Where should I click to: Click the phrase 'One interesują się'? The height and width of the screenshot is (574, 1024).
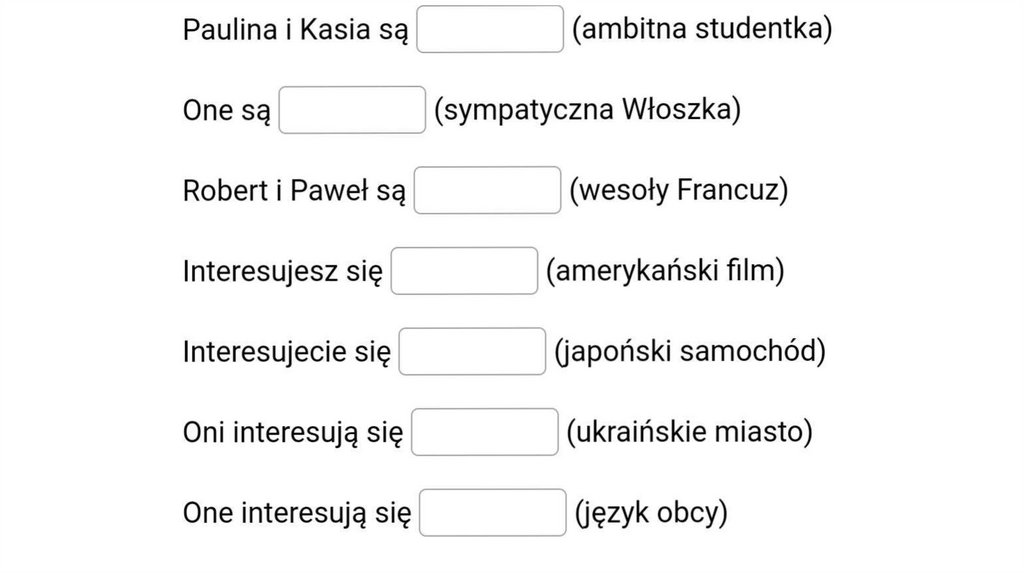point(297,514)
